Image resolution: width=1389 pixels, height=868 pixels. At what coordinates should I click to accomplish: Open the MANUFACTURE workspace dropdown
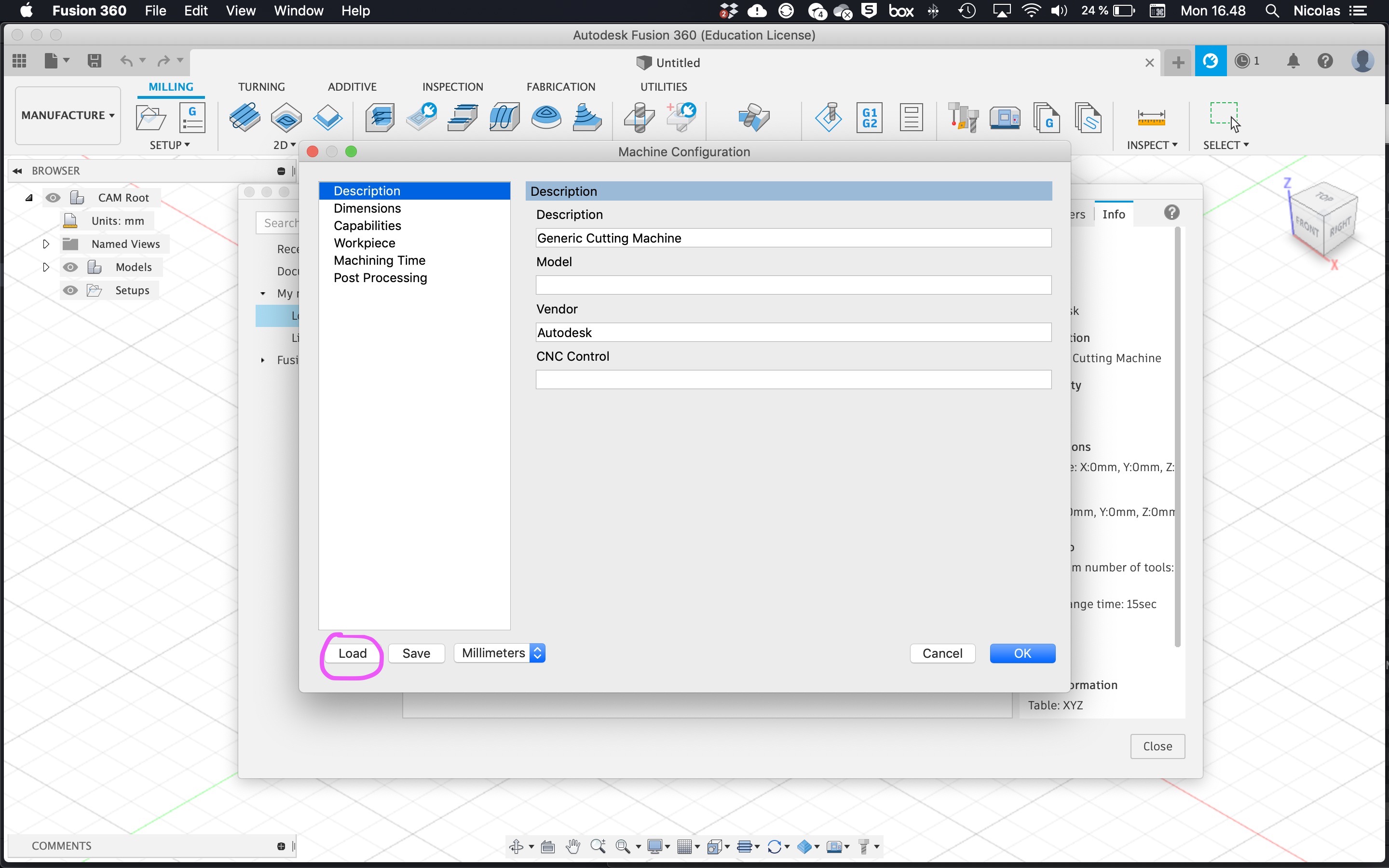click(68, 115)
